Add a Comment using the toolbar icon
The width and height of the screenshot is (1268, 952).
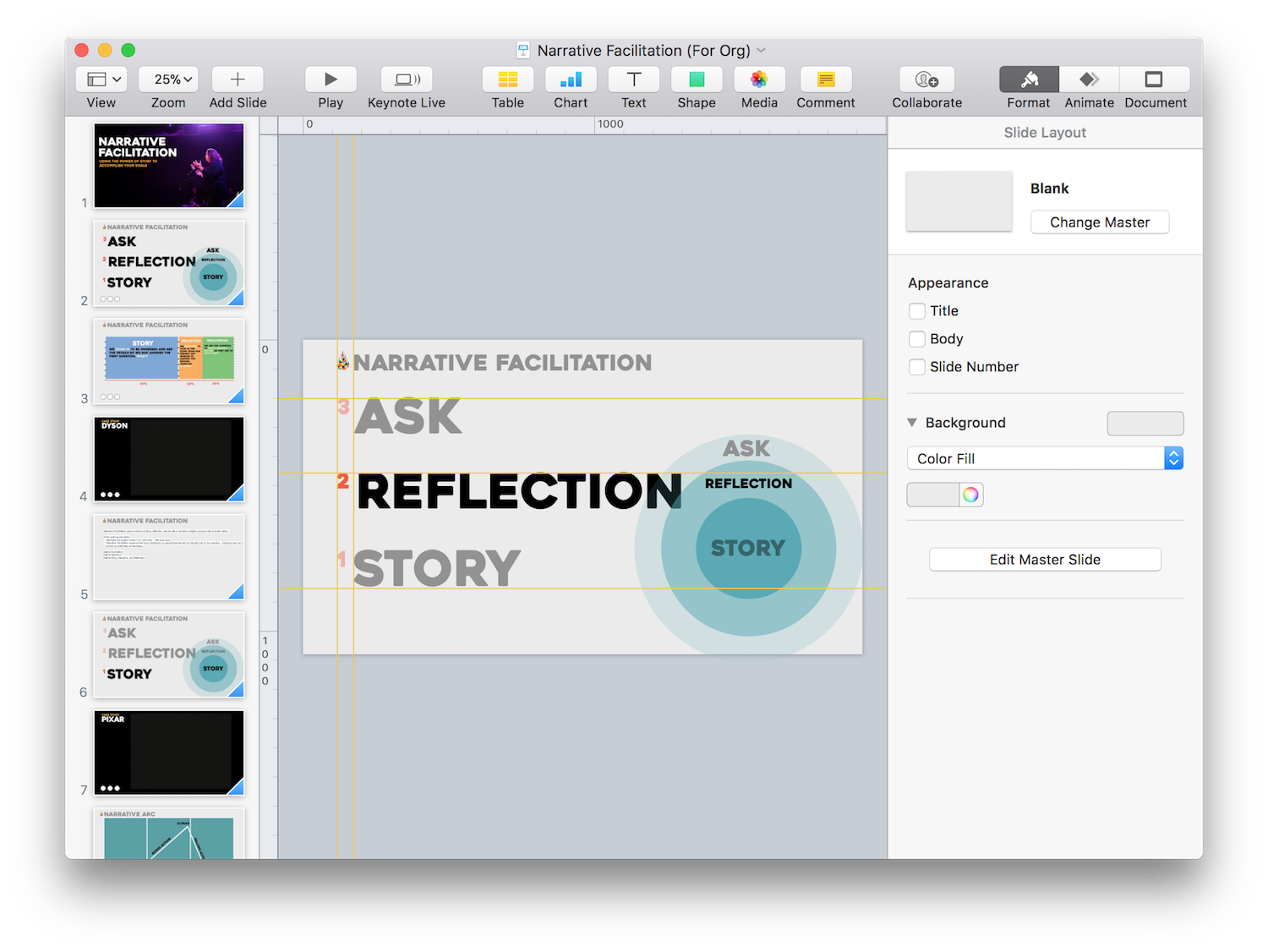[x=825, y=79]
